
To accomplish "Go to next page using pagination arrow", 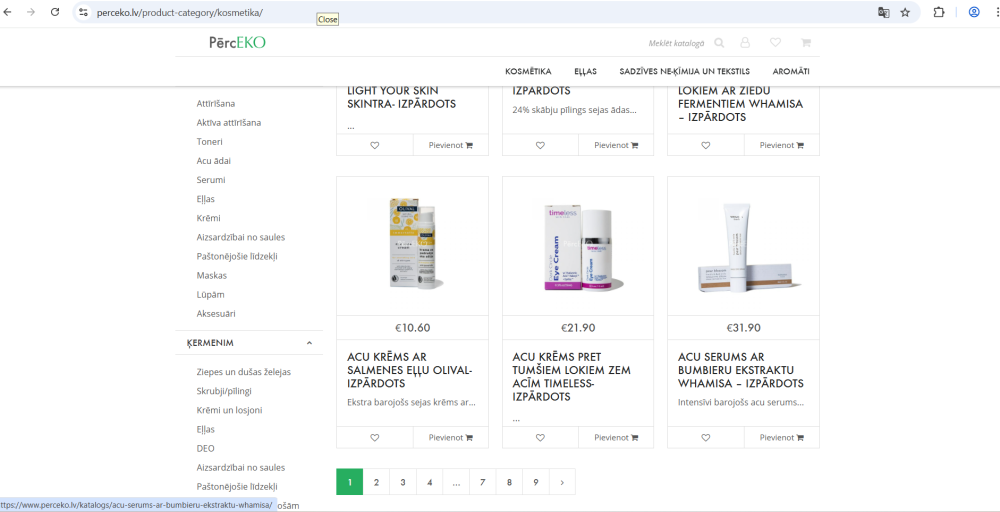I will [x=562, y=482].
